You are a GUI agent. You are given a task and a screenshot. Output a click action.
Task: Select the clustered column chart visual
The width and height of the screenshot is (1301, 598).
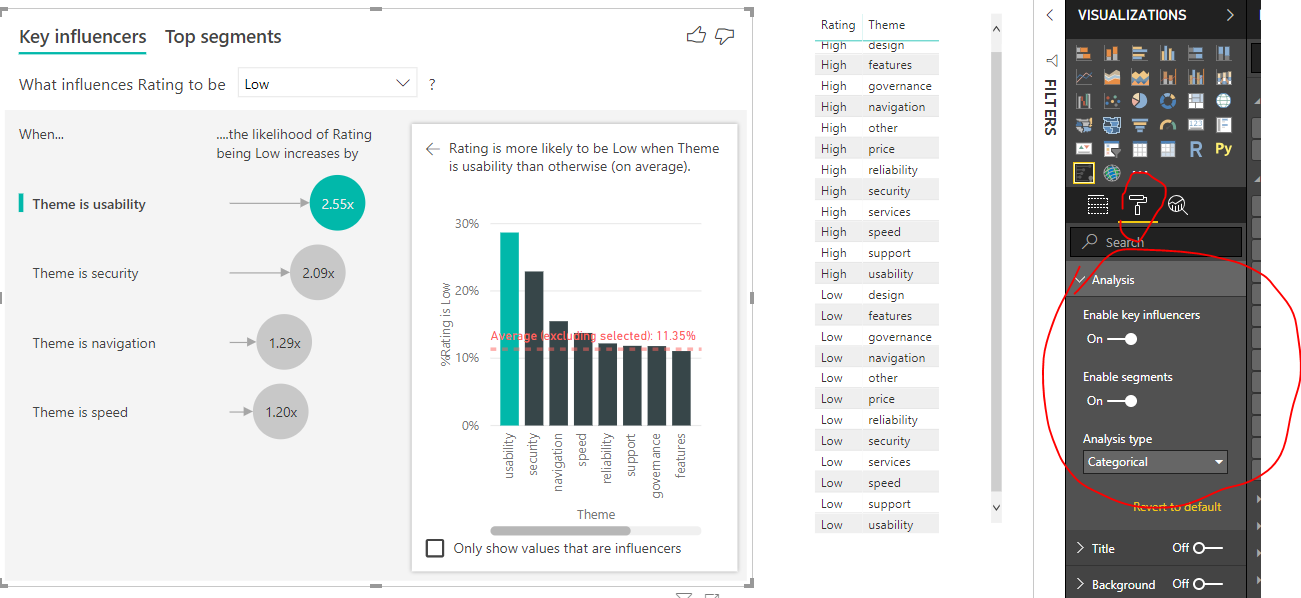coord(1168,53)
